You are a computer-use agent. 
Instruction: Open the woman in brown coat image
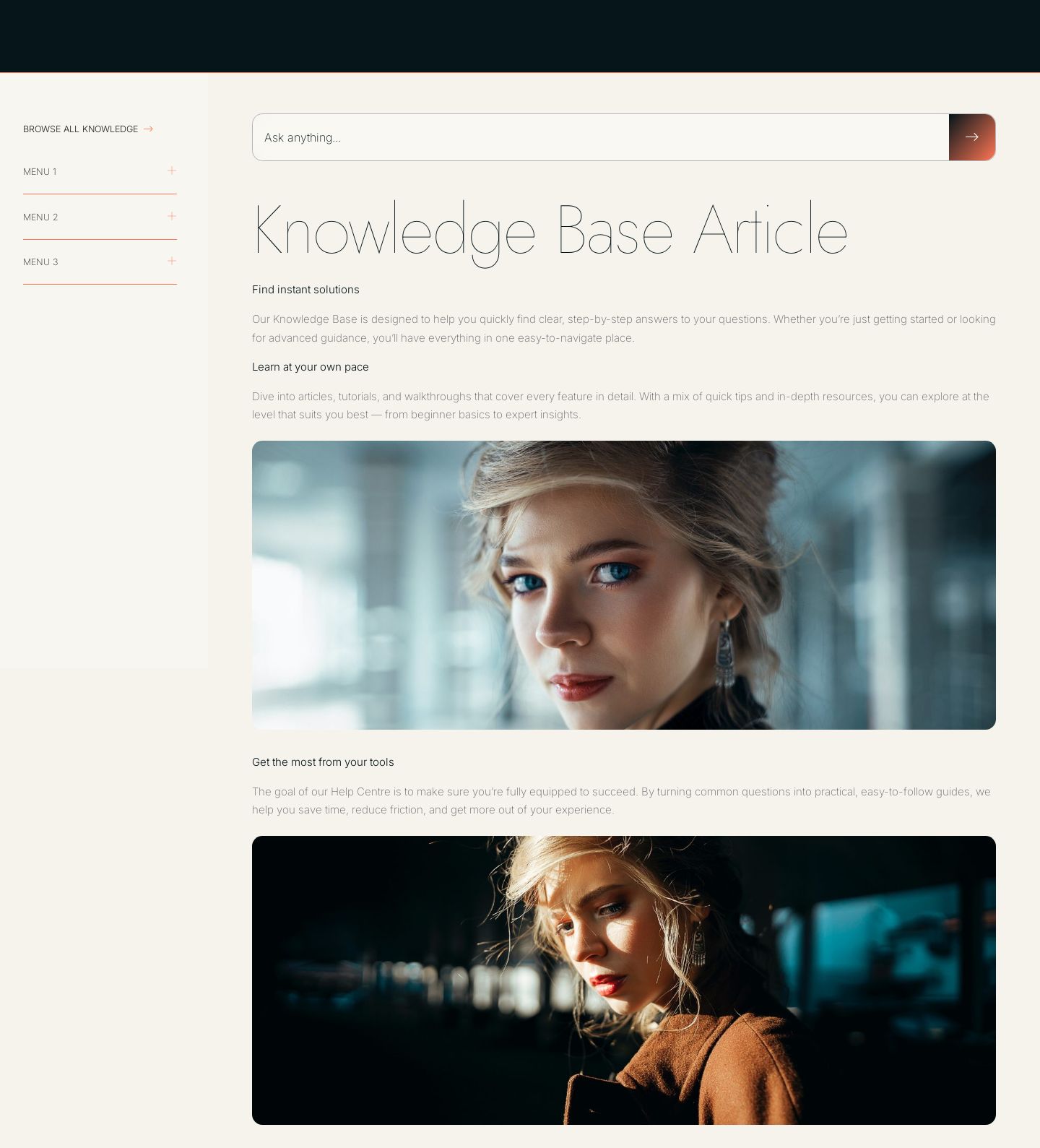623,980
